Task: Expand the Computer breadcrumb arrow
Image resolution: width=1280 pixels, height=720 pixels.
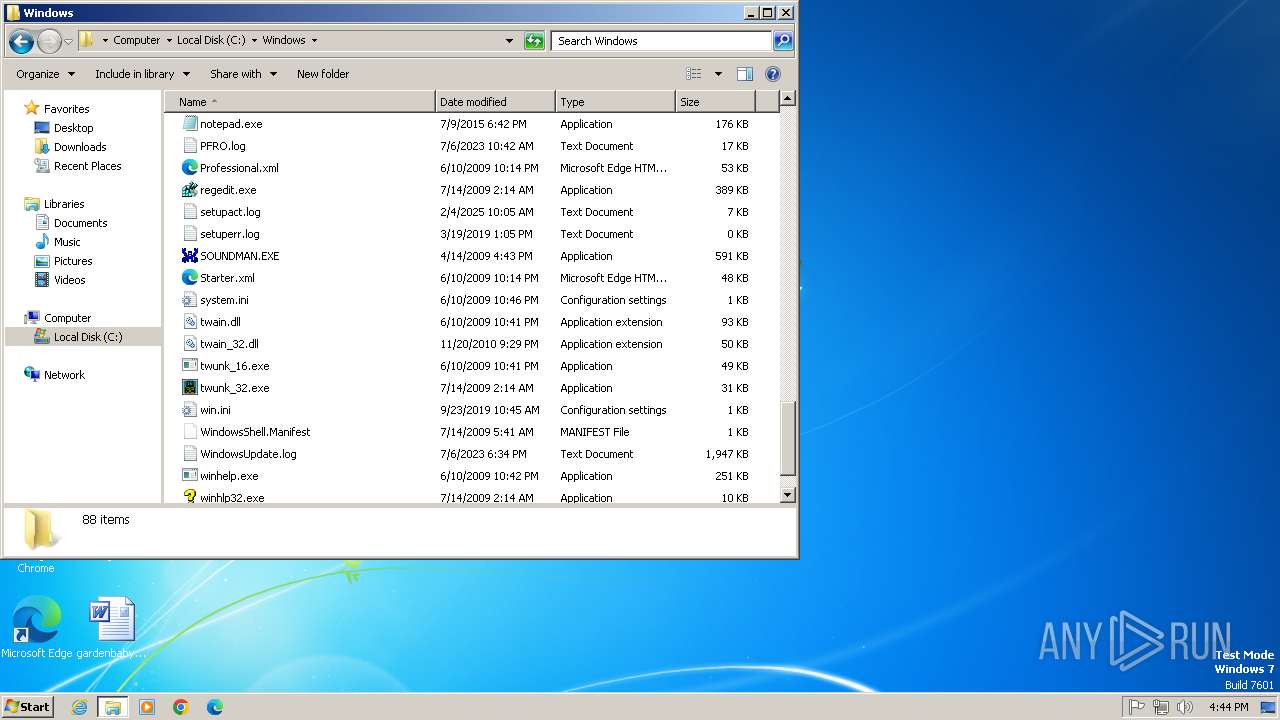Action: [x=169, y=41]
